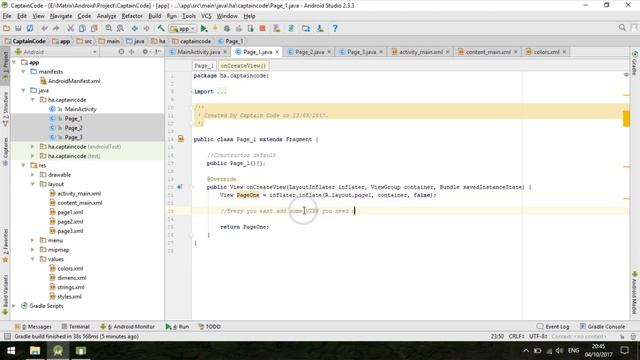Collapse the manifests folder
This screenshot has height=360, width=640.
click(23, 71)
